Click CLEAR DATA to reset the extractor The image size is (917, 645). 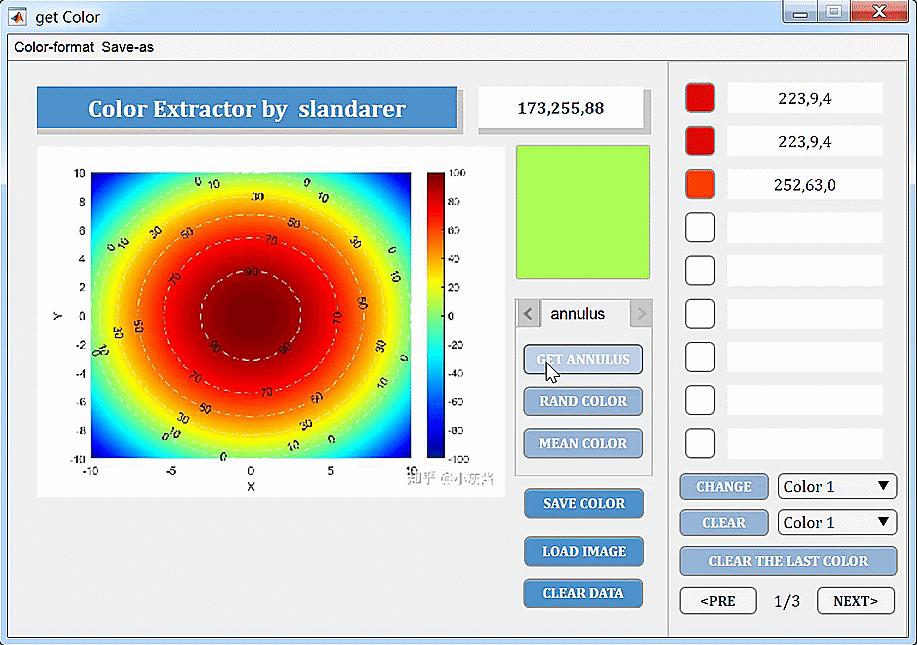click(x=583, y=593)
